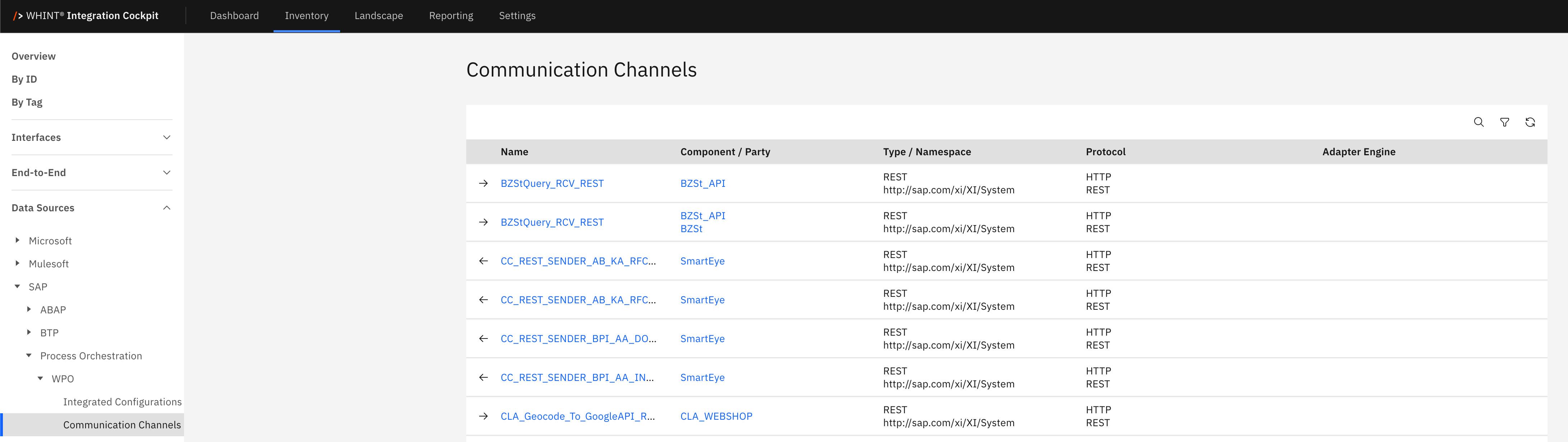The width and height of the screenshot is (1568, 442).
Task: Click the search icon above the table
Action: [1478, 123]
